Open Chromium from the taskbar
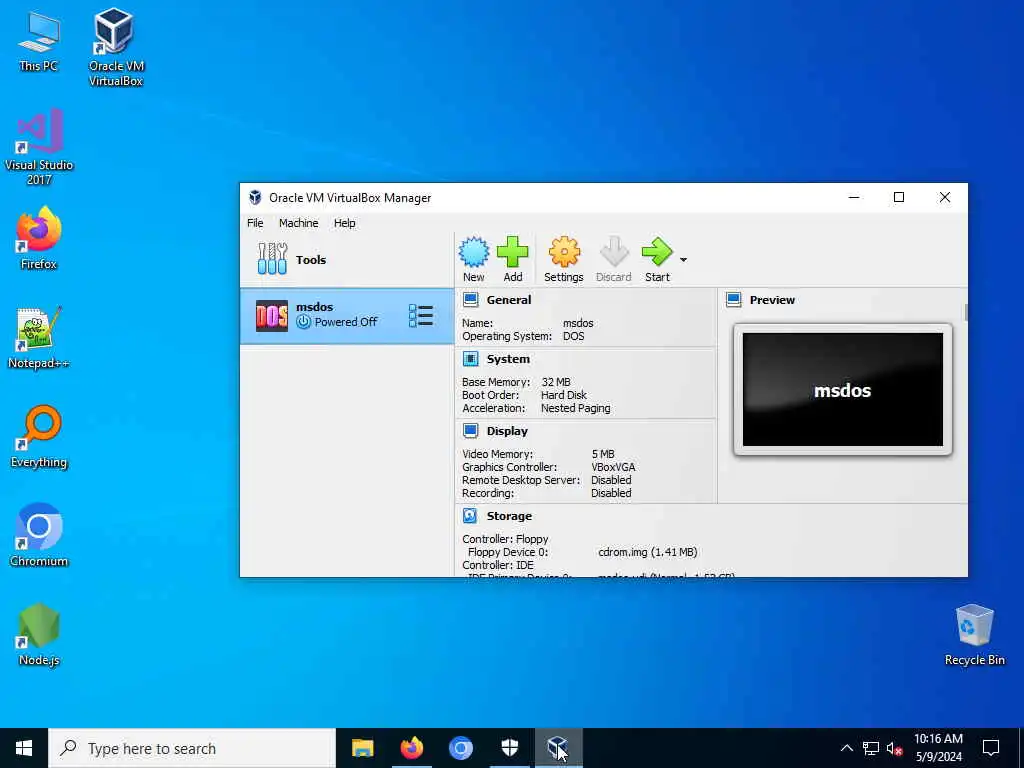Viewport: 1024px width, 768px height. 460,748
